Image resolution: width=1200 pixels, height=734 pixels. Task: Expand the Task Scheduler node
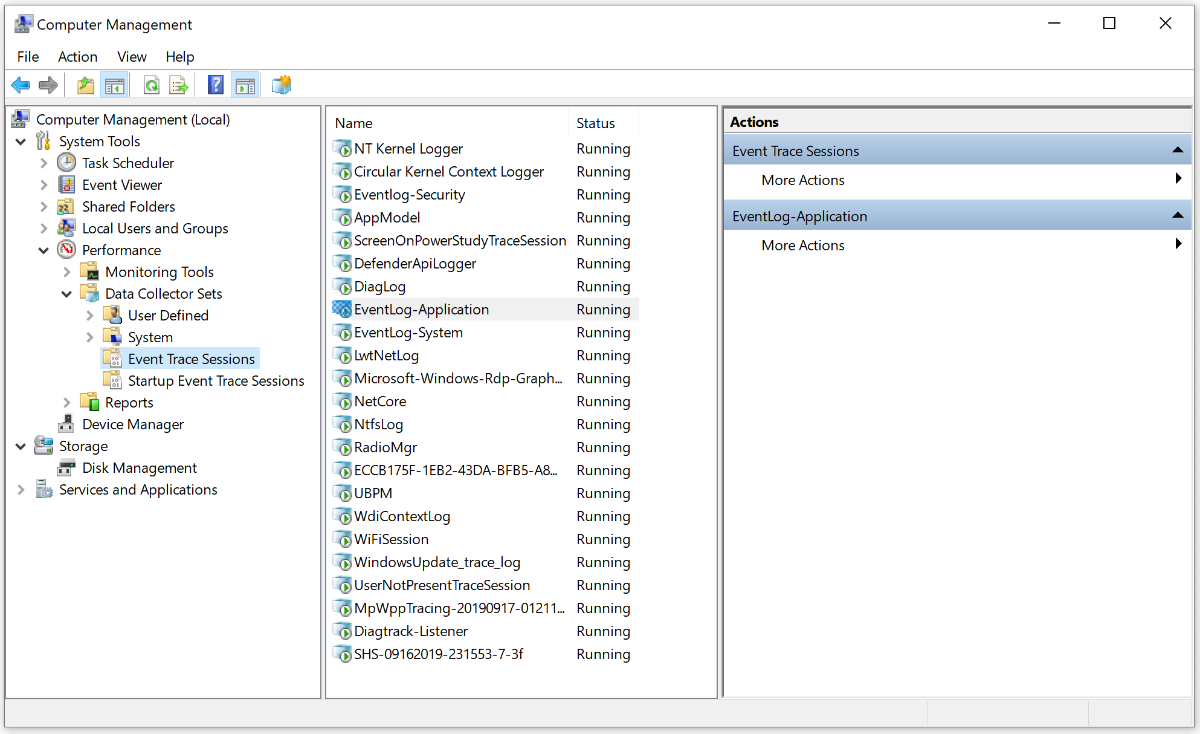click(43, 163)
